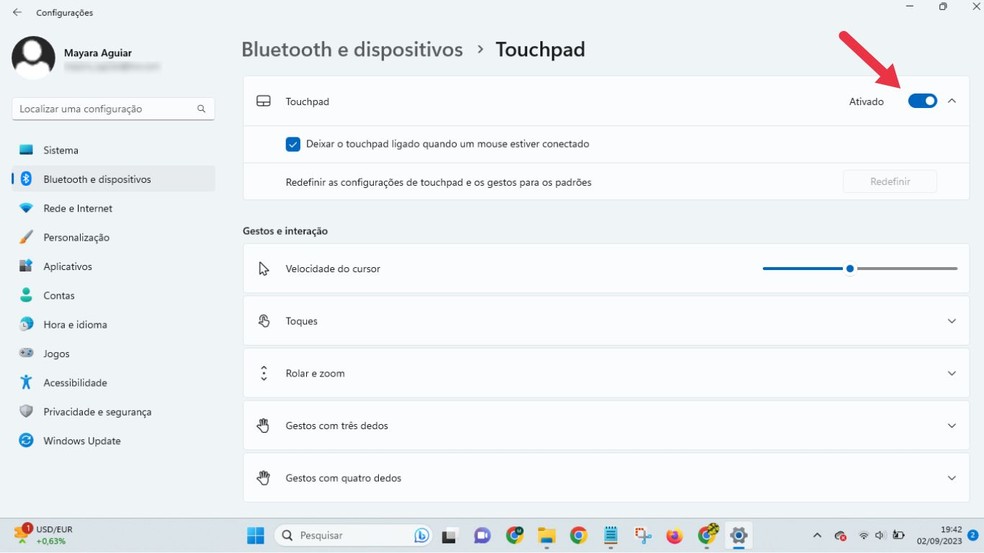Go to Aplicativos settings

(x=114, y=266)
